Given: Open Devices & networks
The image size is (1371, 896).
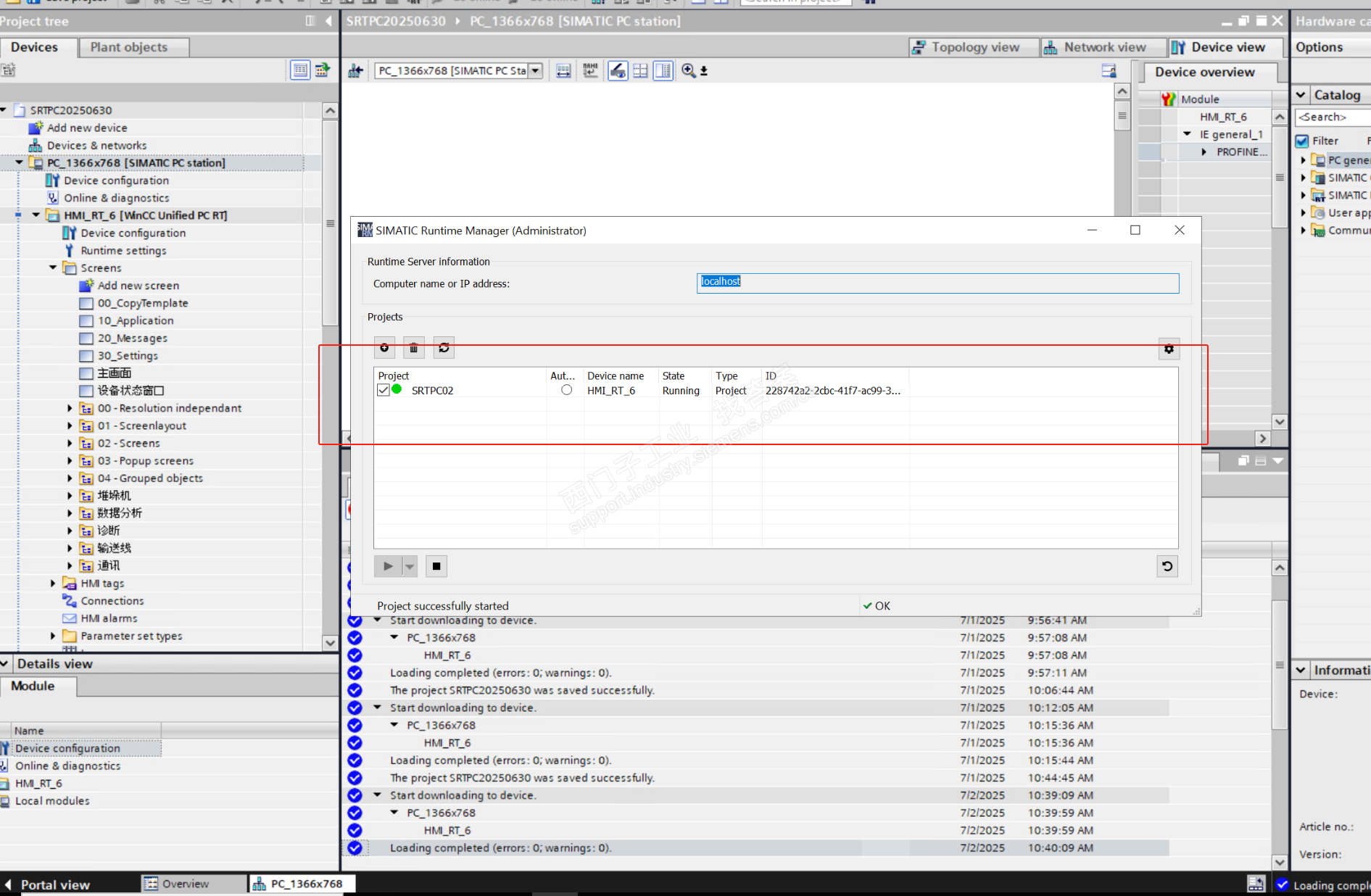Looking at the screenshot, I should click(x=96, y=146).
